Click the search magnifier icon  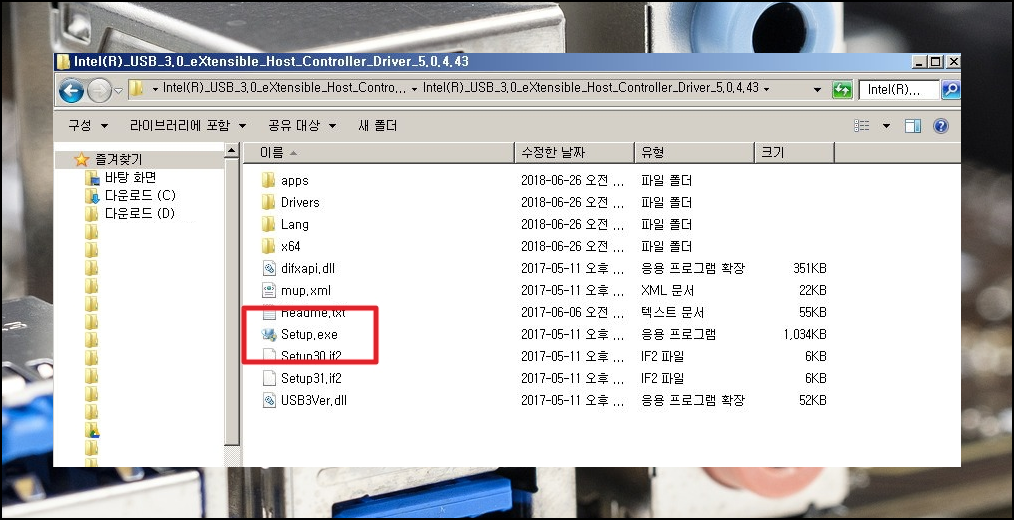951,89
